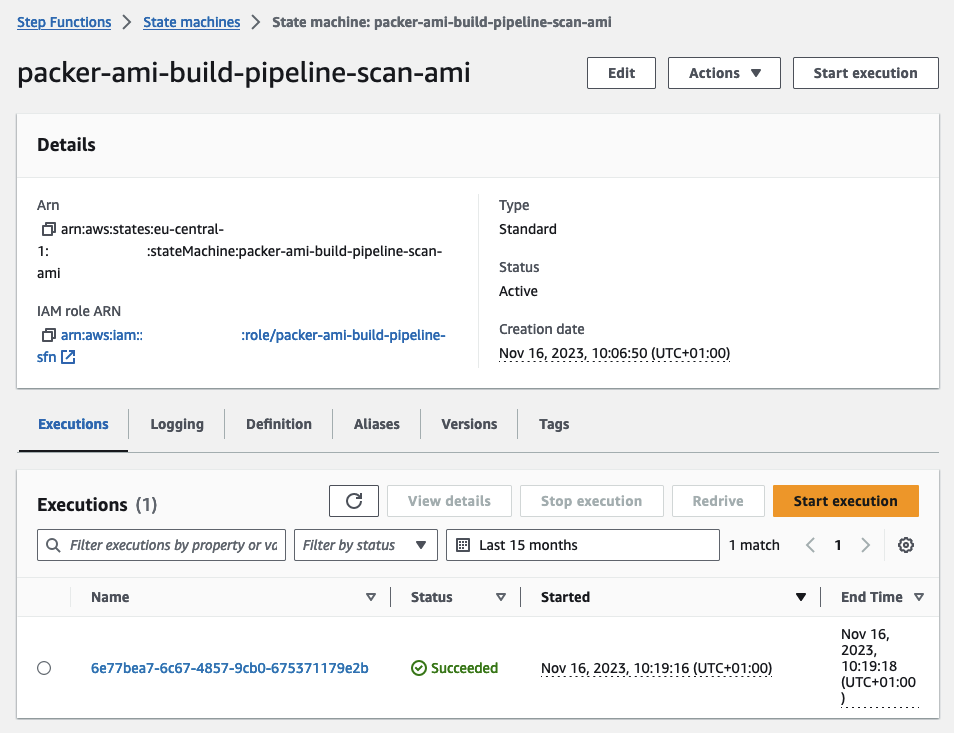
Task: Go to the next page of executions
Action: 866,545
